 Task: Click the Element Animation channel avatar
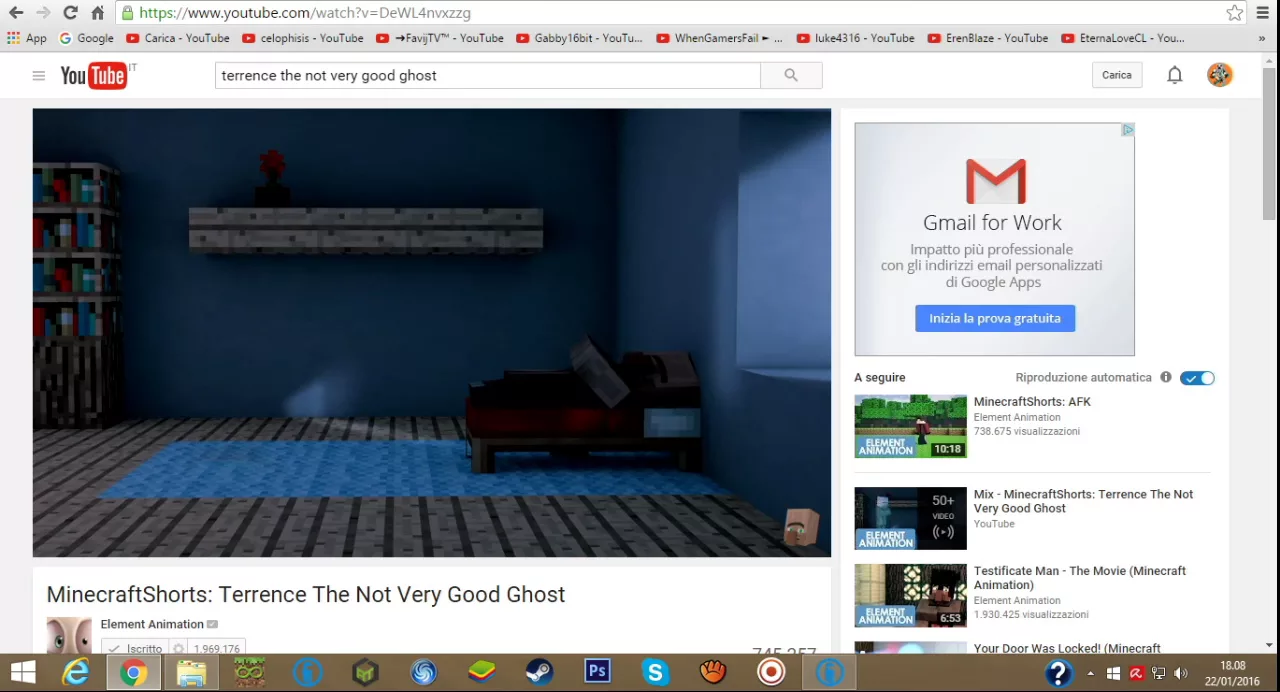click(x=69, y=635)
